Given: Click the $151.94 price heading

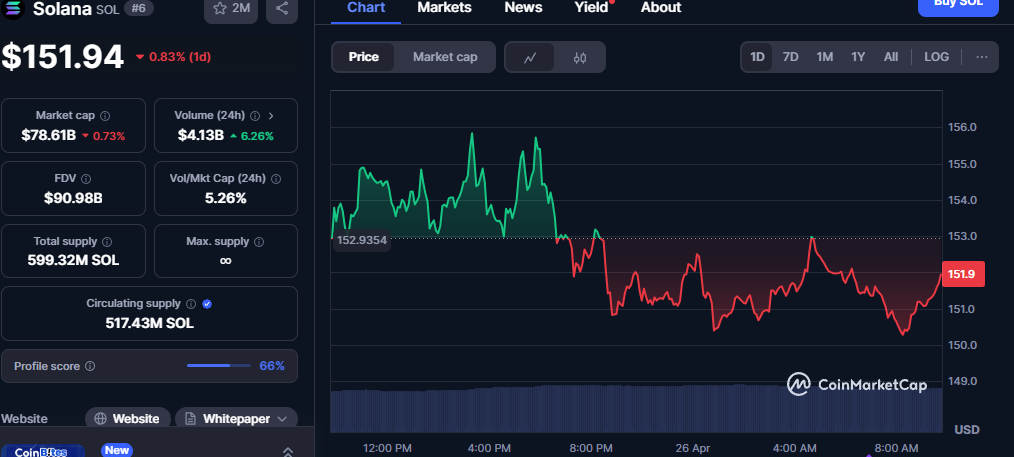Looking at the screenshot, I should (62, 57).
